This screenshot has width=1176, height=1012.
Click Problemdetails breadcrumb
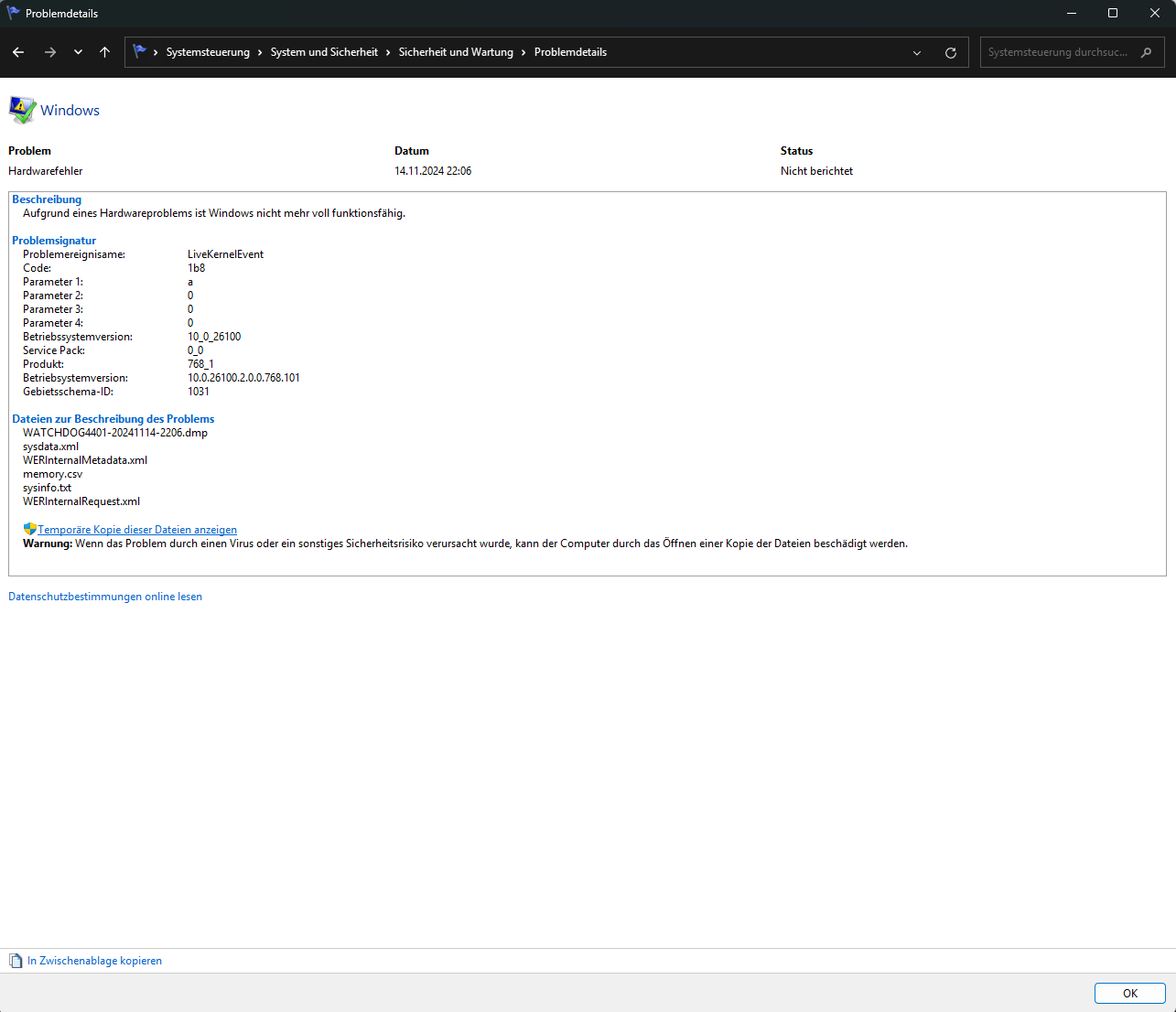tap(570, 52)
